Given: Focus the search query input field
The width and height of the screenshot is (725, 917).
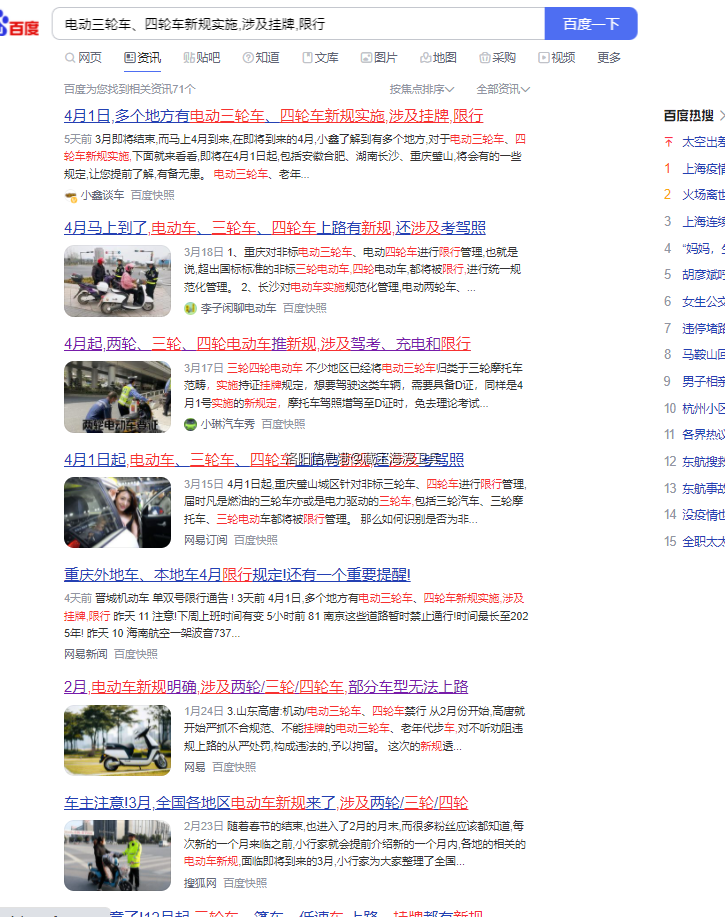Looking at the screenshot, I should (x=298, y=24).
